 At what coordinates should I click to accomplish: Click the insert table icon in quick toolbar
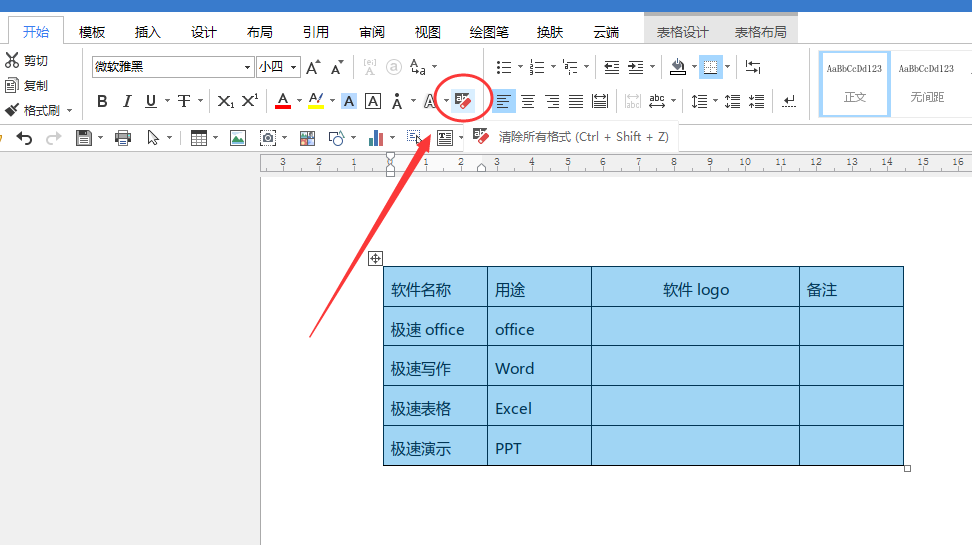point(199,138)
